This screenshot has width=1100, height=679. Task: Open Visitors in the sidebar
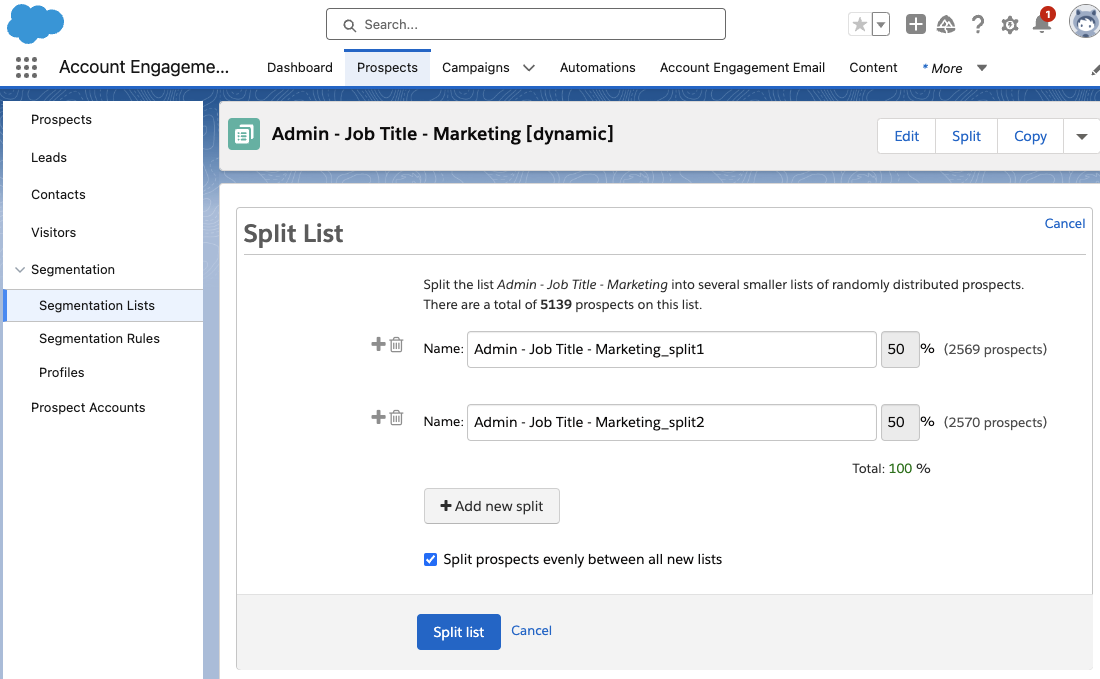tap(53, 232)
